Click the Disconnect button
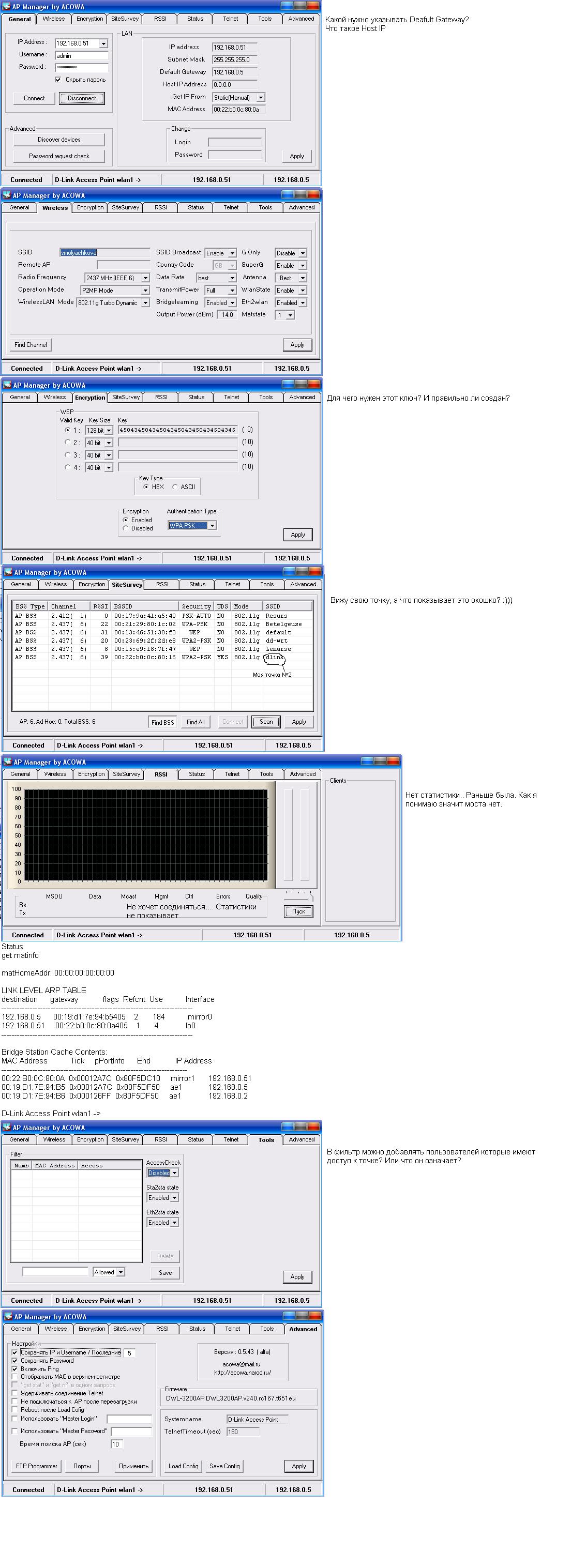The height and width of the screenshot is (1568, 571). coord(82,98)
